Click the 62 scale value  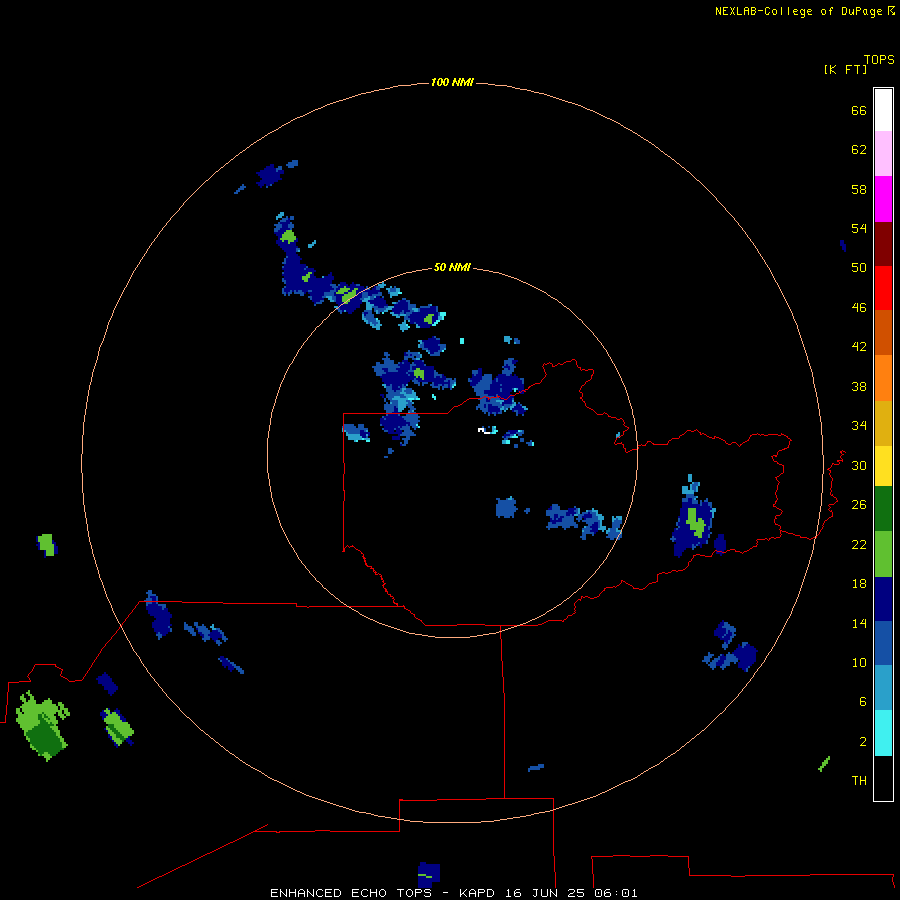[859, 150]
